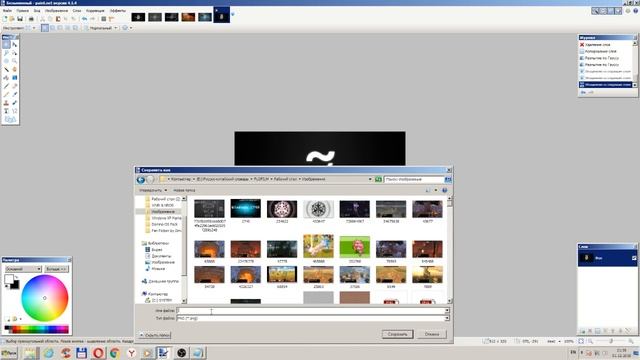Image resolution: width=640 pixels, height=360 pixels.
Task: Open the Файл menu
Action: (x=7, y=11)
